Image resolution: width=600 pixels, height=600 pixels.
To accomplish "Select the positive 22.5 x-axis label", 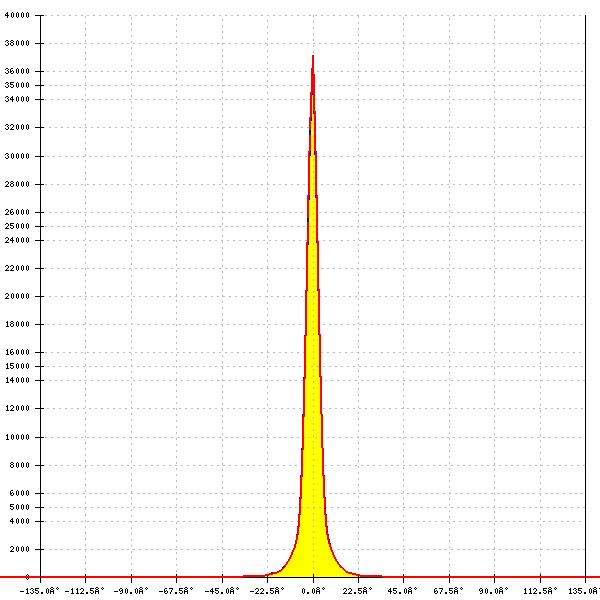I will click(357, 591).
